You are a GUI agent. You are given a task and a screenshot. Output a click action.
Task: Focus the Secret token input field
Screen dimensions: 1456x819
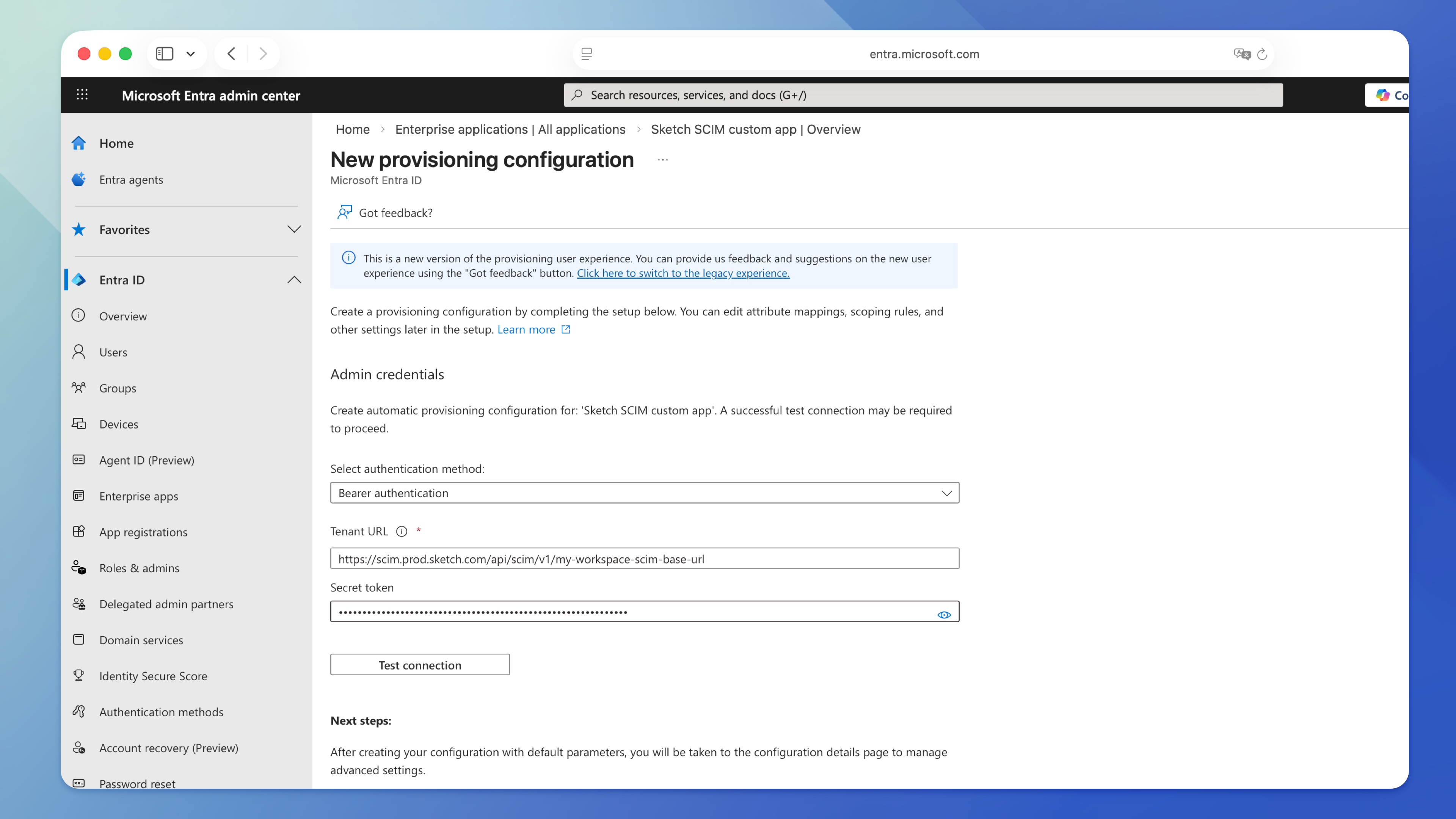(644, 612)
